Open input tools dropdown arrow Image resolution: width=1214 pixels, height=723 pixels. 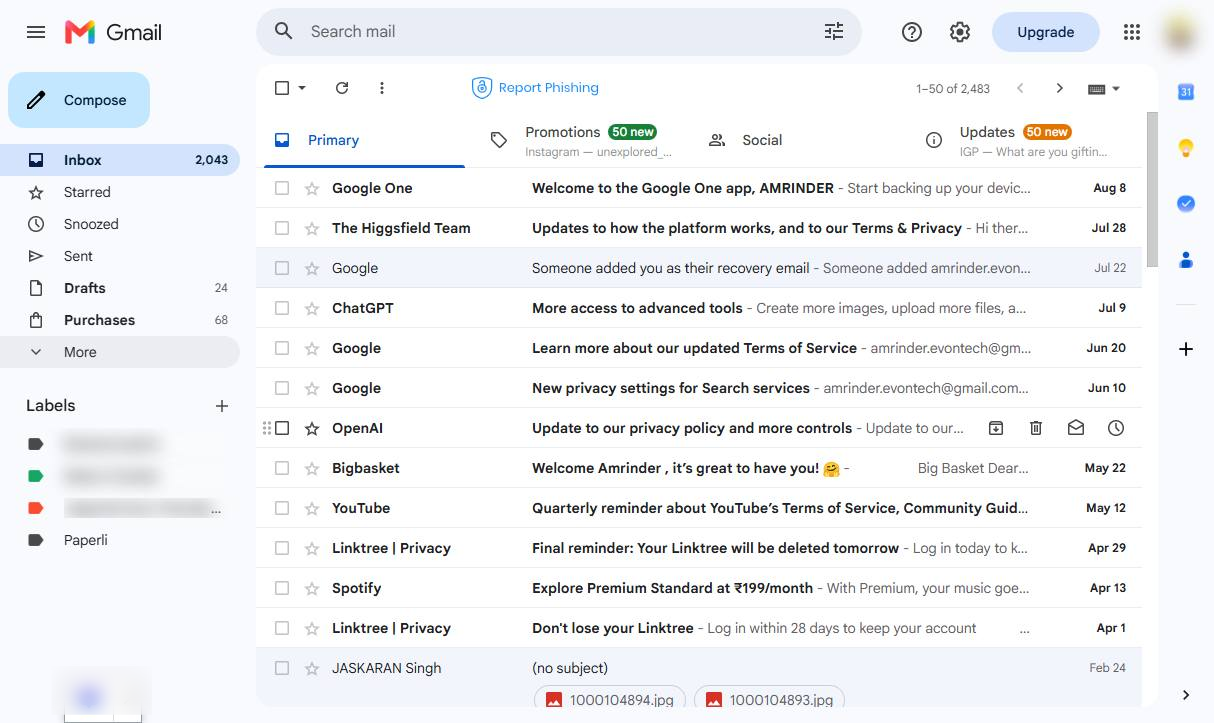[1116, 89]
